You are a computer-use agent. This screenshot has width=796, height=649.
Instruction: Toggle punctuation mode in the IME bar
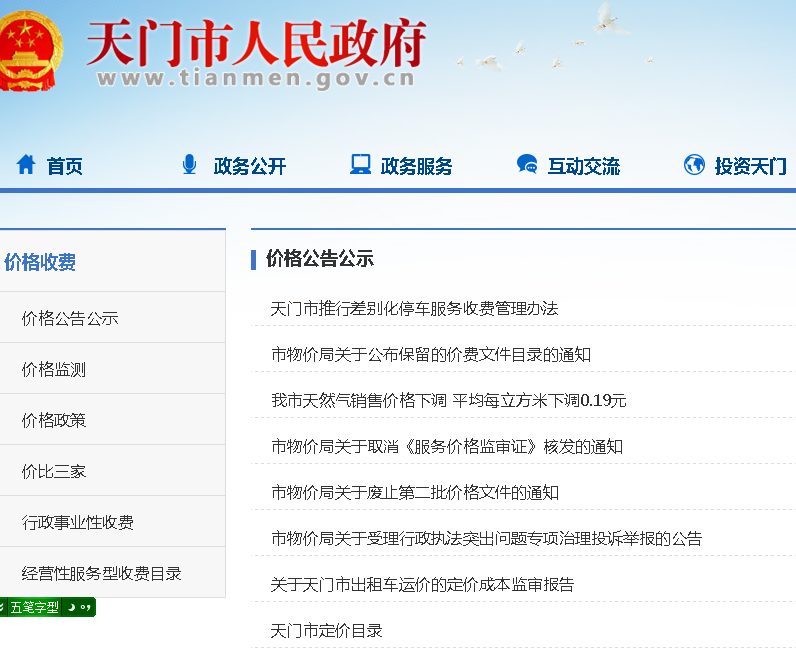(x=85, y=607)
